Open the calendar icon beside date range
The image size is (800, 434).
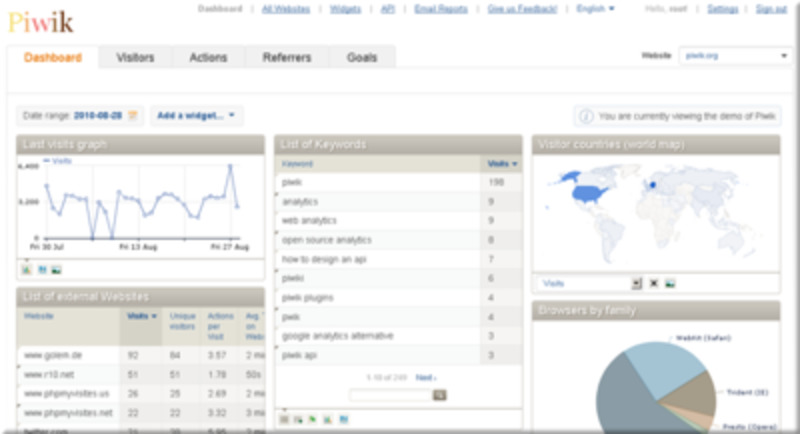tap(133, 116)
